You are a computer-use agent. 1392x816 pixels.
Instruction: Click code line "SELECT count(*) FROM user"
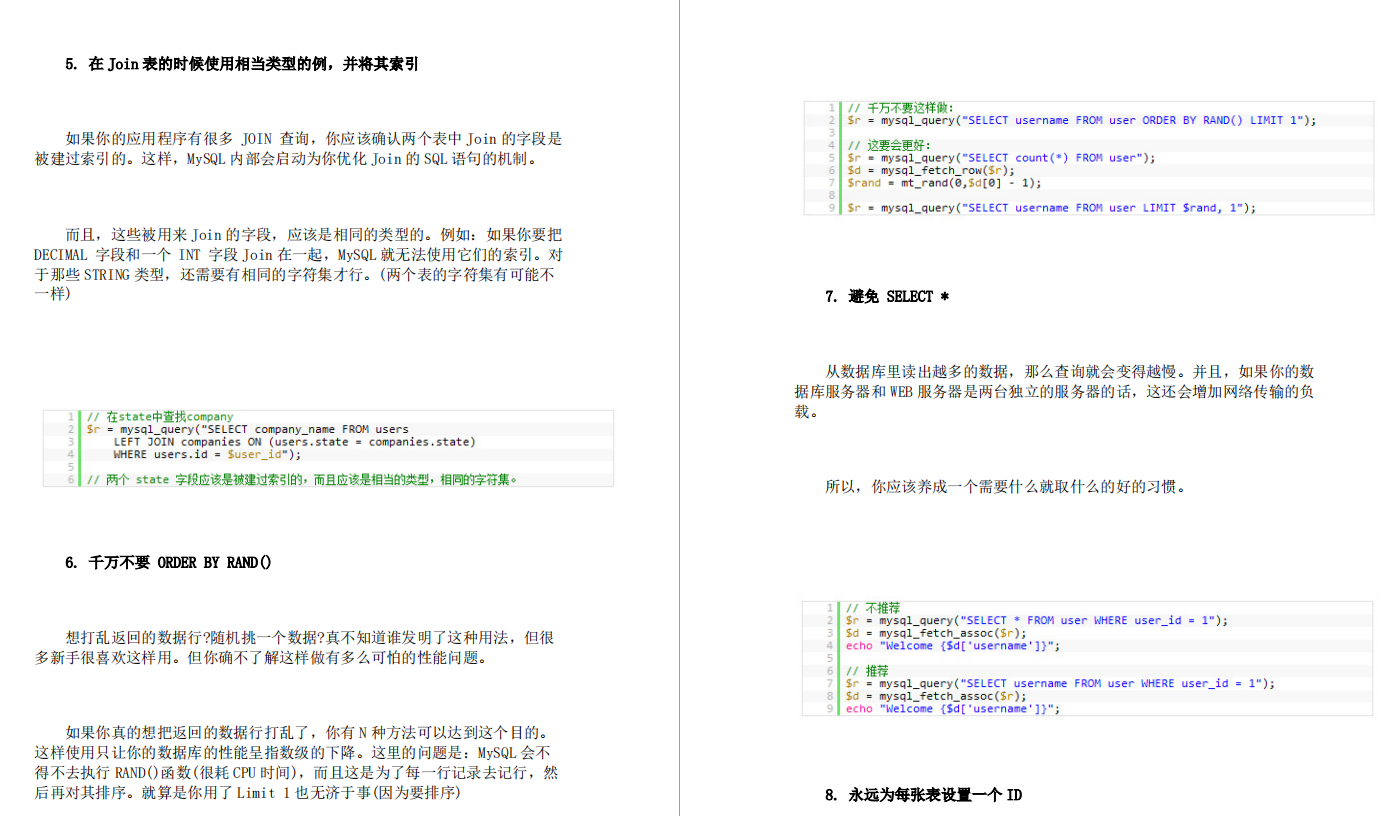tap(1001, 157)
